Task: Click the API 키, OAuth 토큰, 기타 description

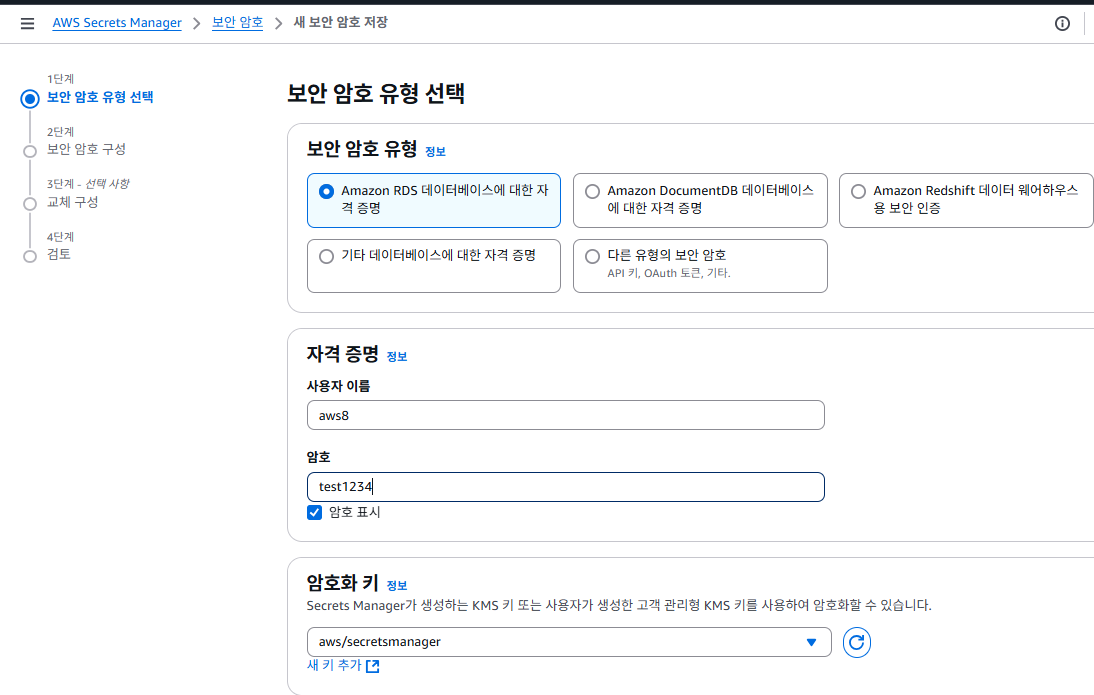Action: [668, 274]
